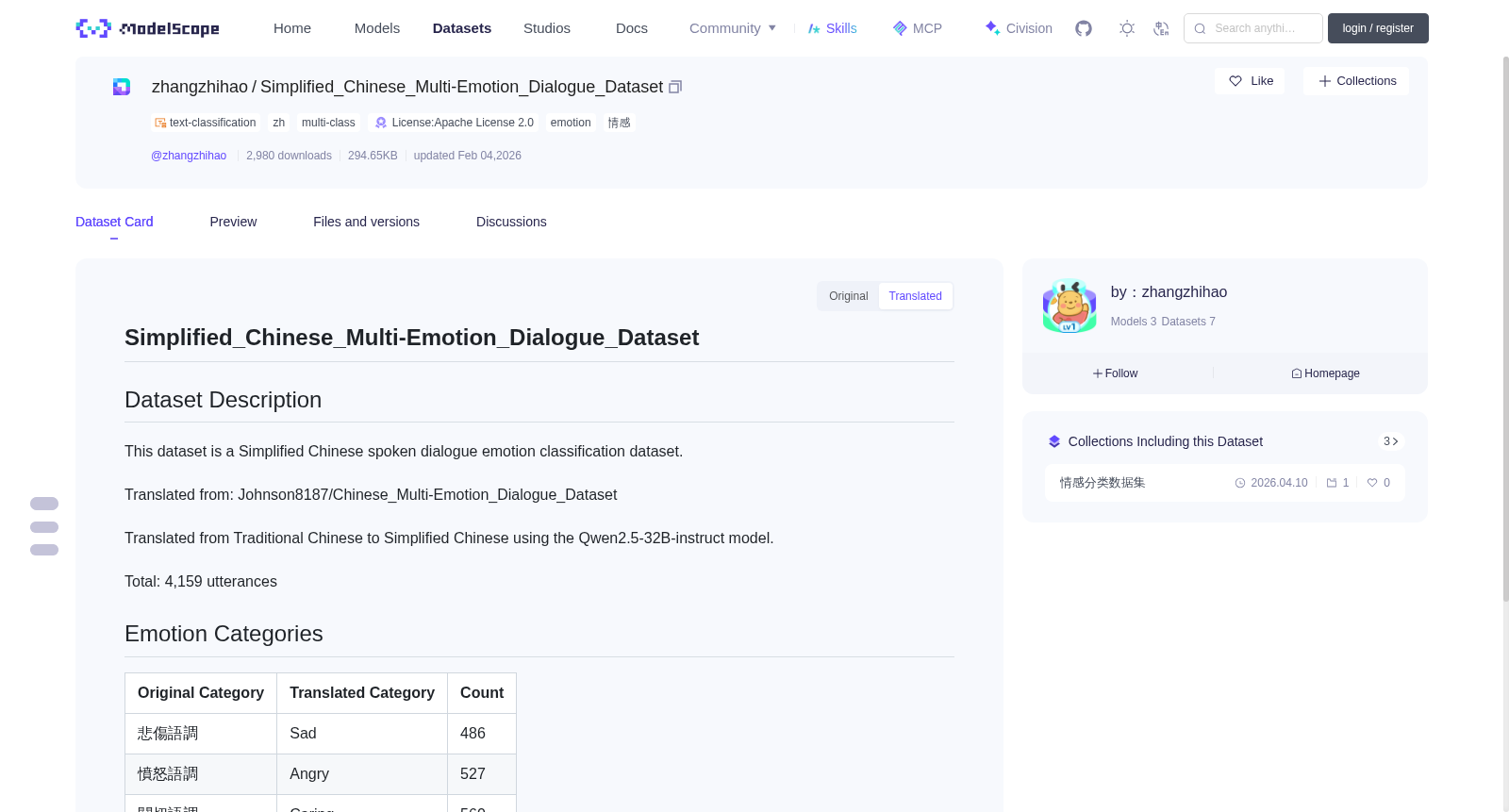The height and width of the screenshot is (812, 1509).
Task: Switch language with the translate icon
Action: tap(1161, 28)
